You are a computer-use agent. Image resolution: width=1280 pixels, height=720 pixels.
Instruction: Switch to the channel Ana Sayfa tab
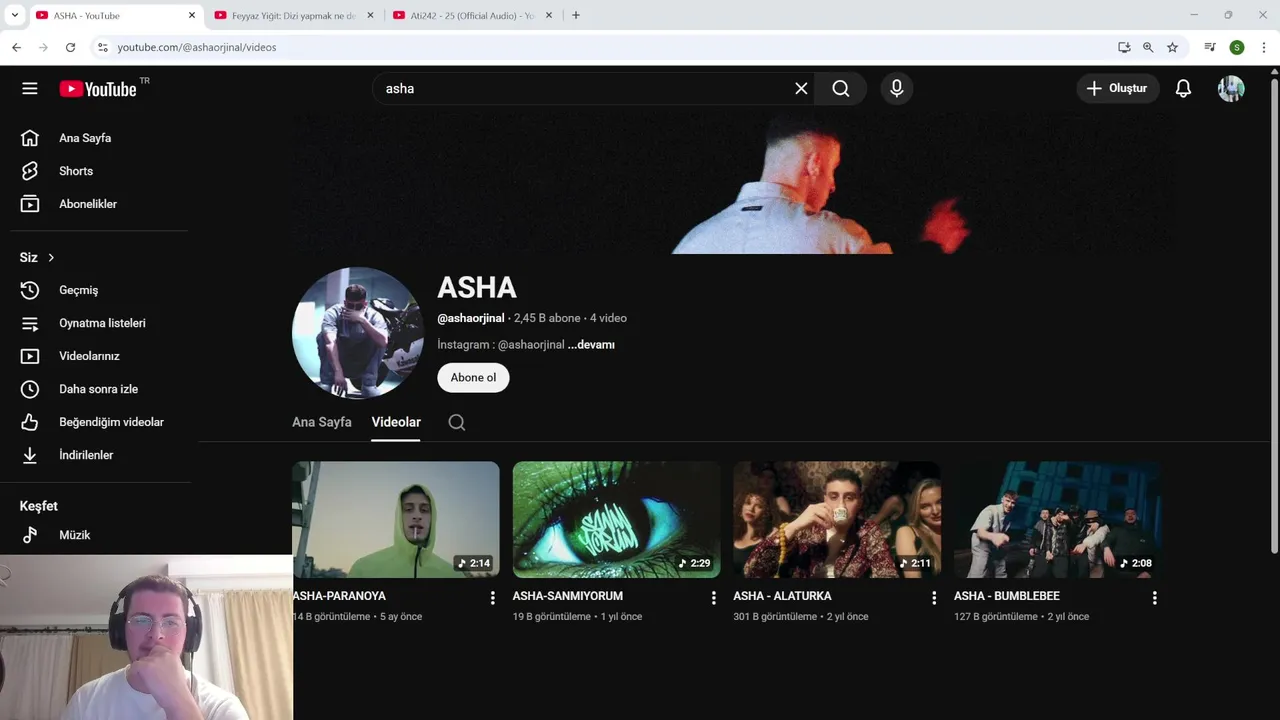point(322,422)
